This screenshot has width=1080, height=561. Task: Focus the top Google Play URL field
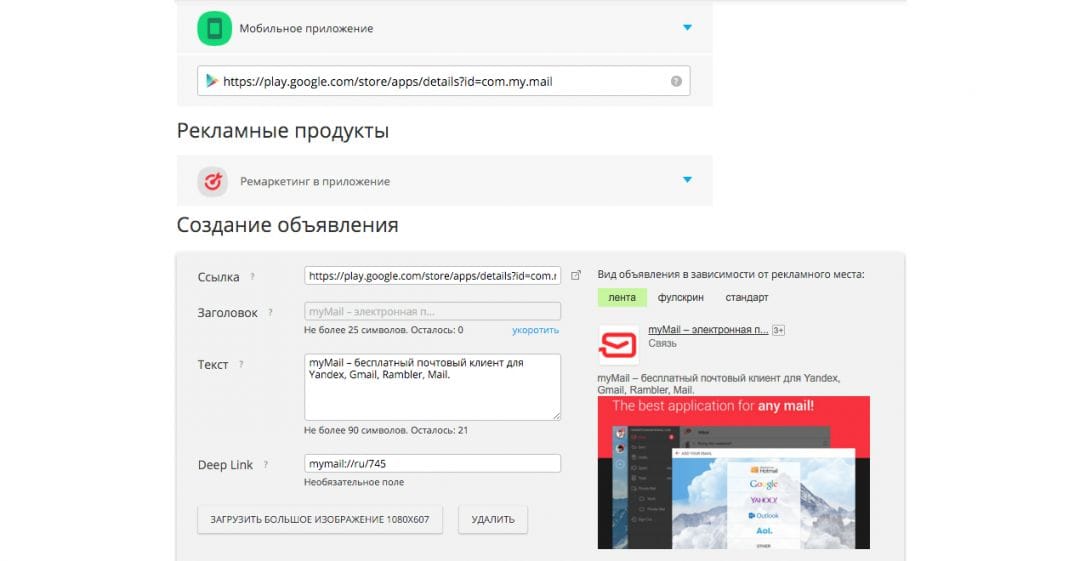pos(444,81)
